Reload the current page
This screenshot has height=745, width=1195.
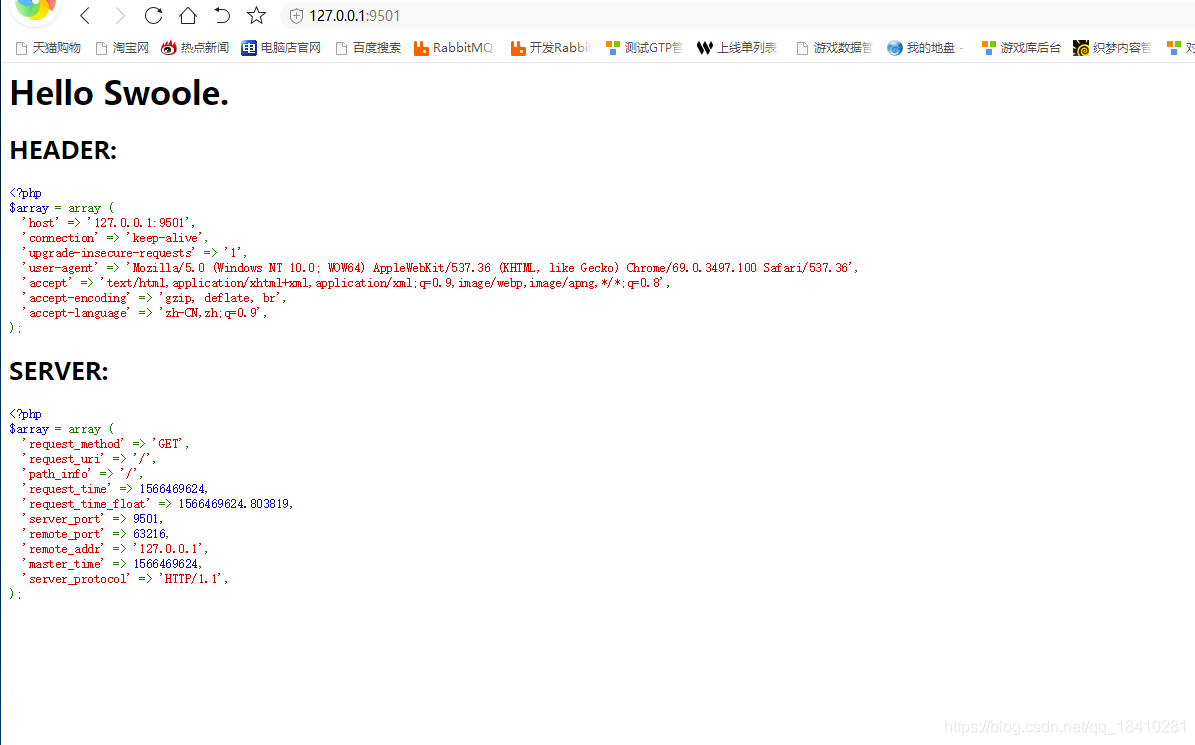152,15
